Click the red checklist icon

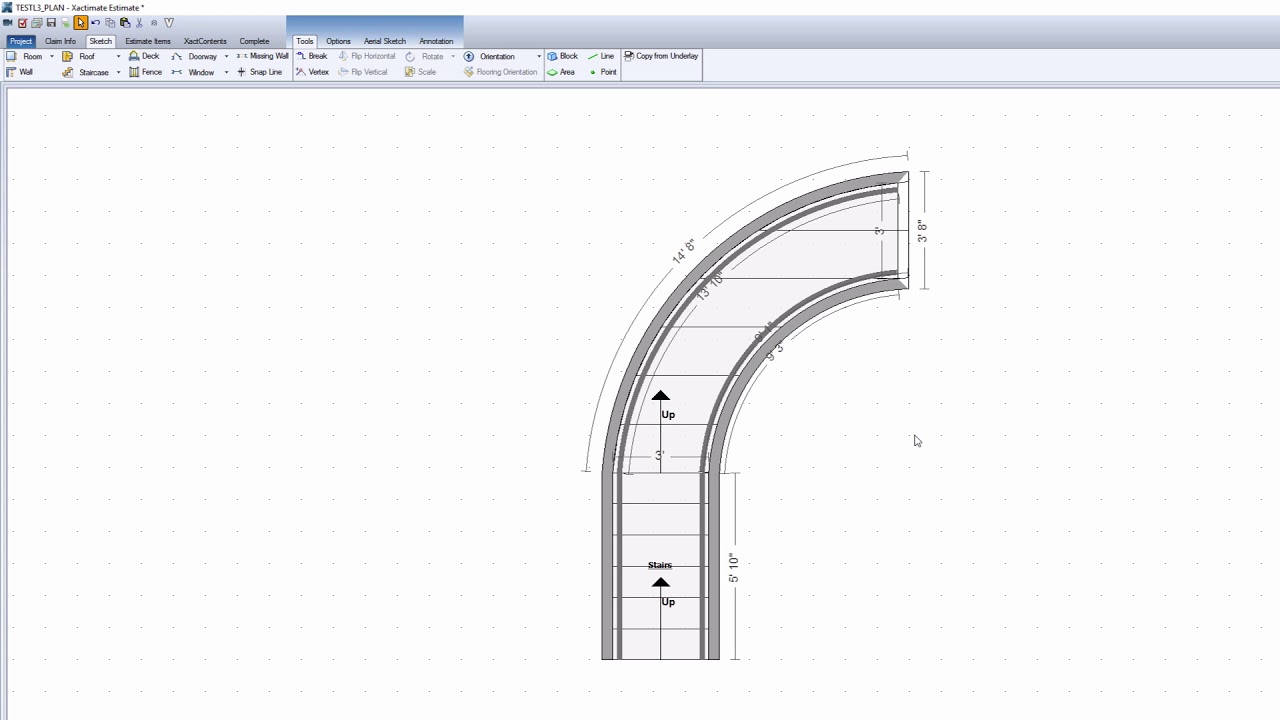tap(22, 22)
